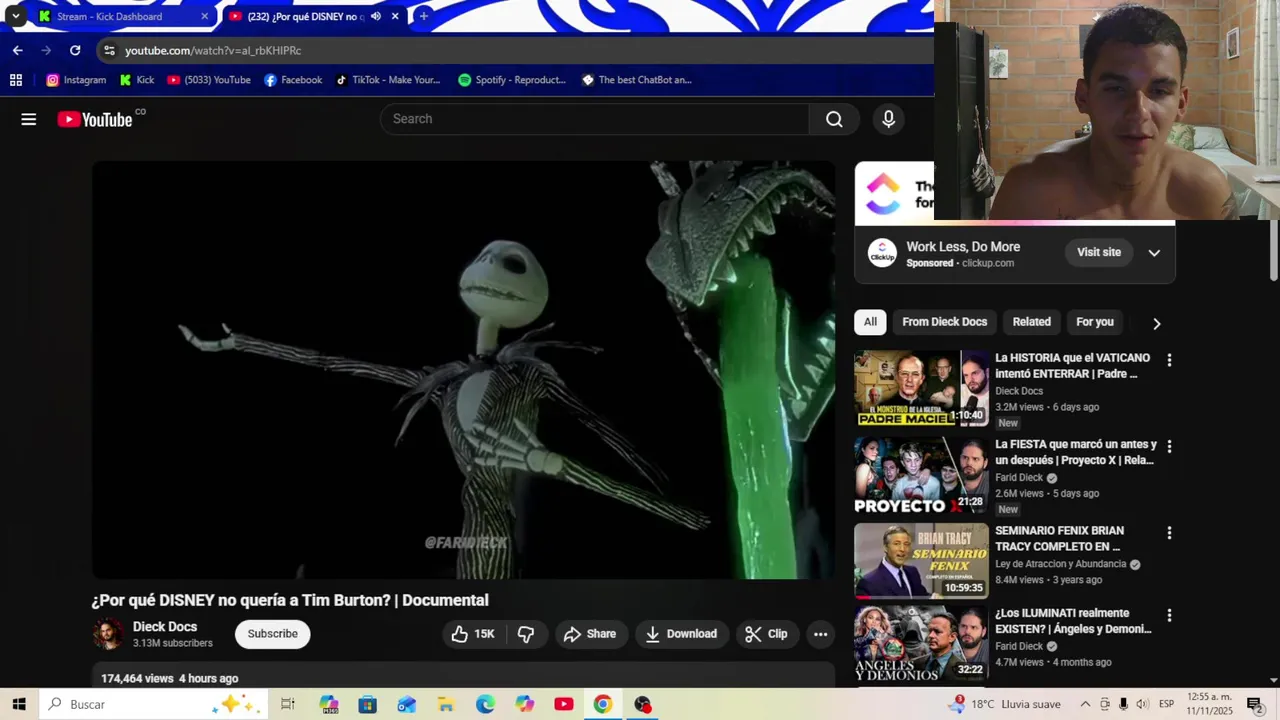Open the Windows Start menu
This screenshot has height=720, width=1280.
[19, 704]
